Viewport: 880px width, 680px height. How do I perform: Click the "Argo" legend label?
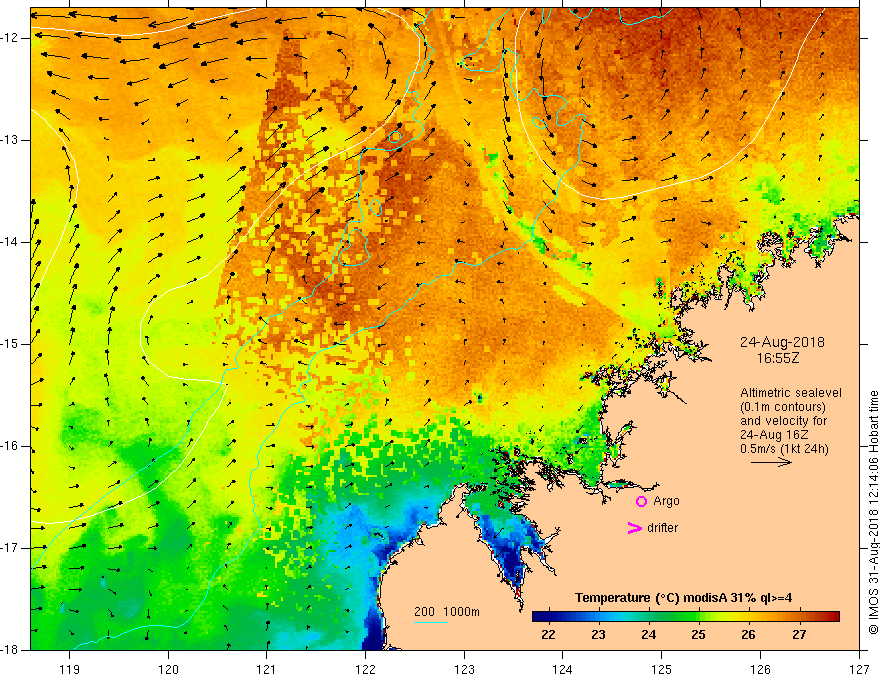666,502
